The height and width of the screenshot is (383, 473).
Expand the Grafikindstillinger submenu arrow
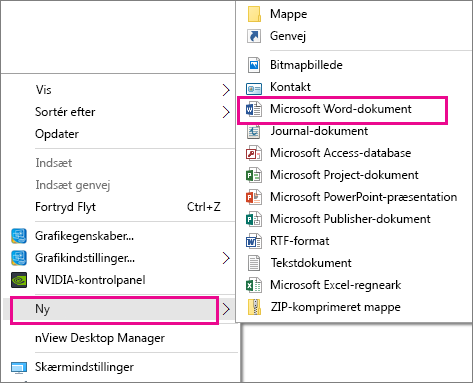(226, 258)
